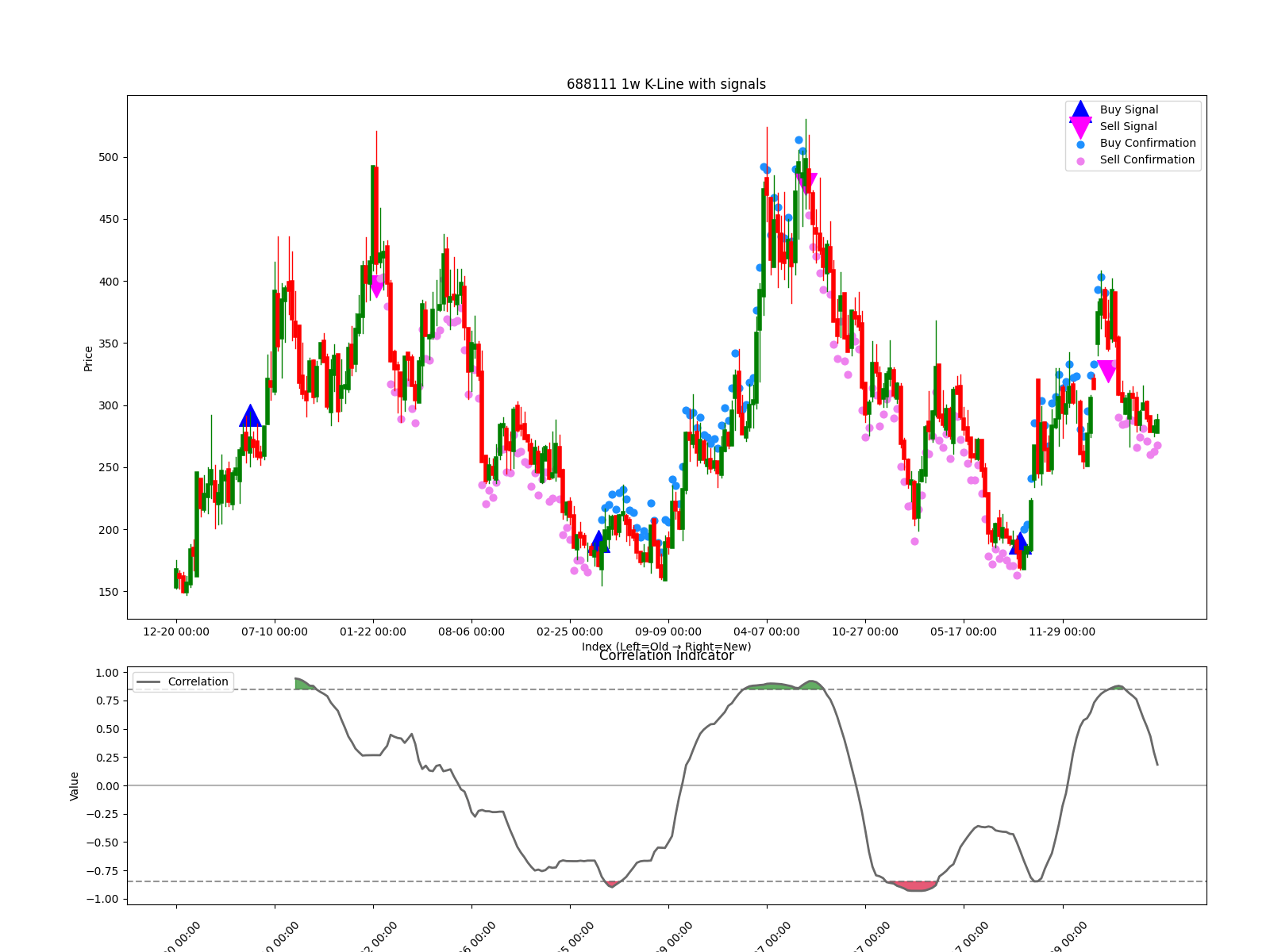Click the 'Value' y-axis label
Viewport: 1270px width, 952px height.
(x=75, y=786)
